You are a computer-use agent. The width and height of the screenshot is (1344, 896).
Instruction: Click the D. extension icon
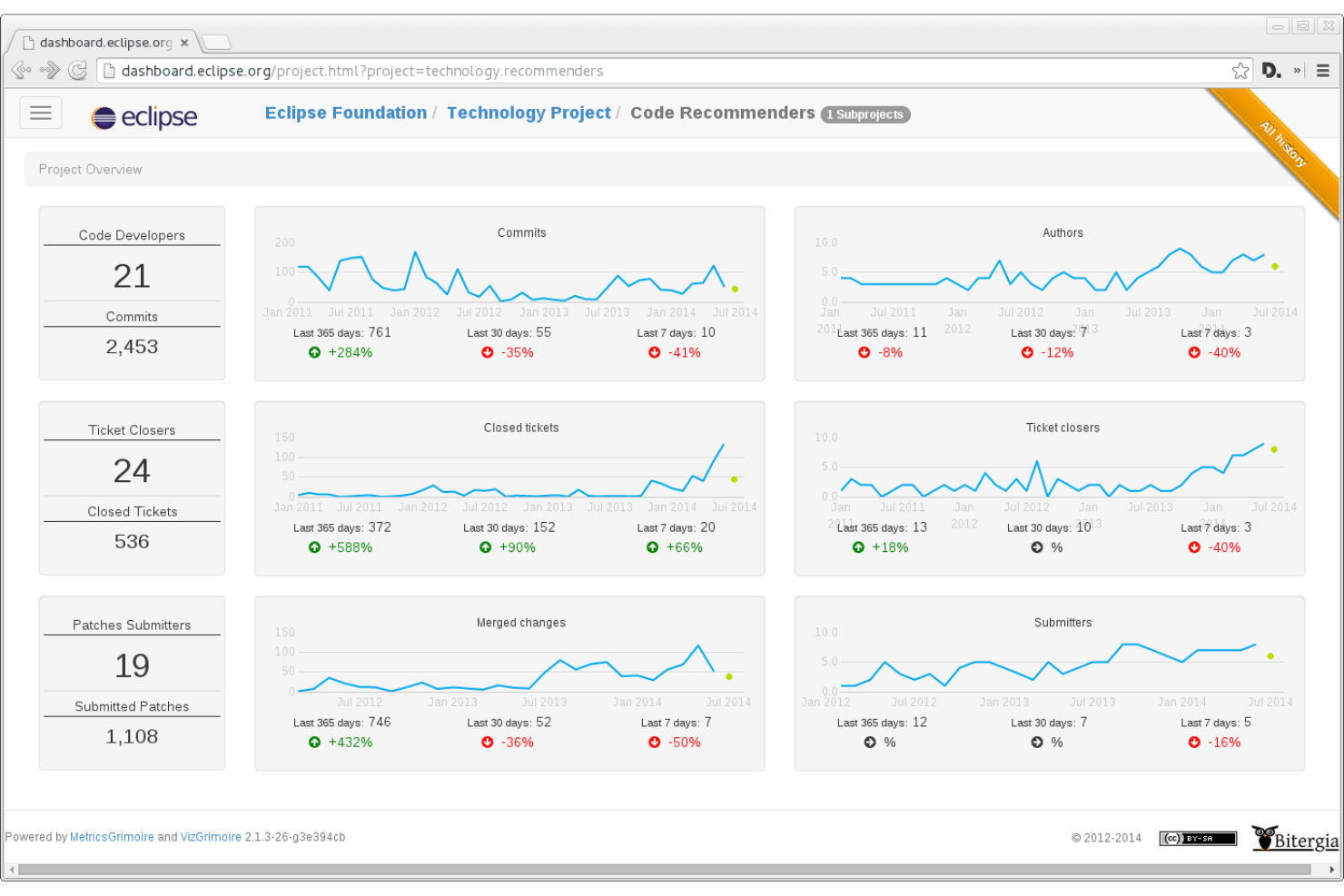[x=1271, y=71]
